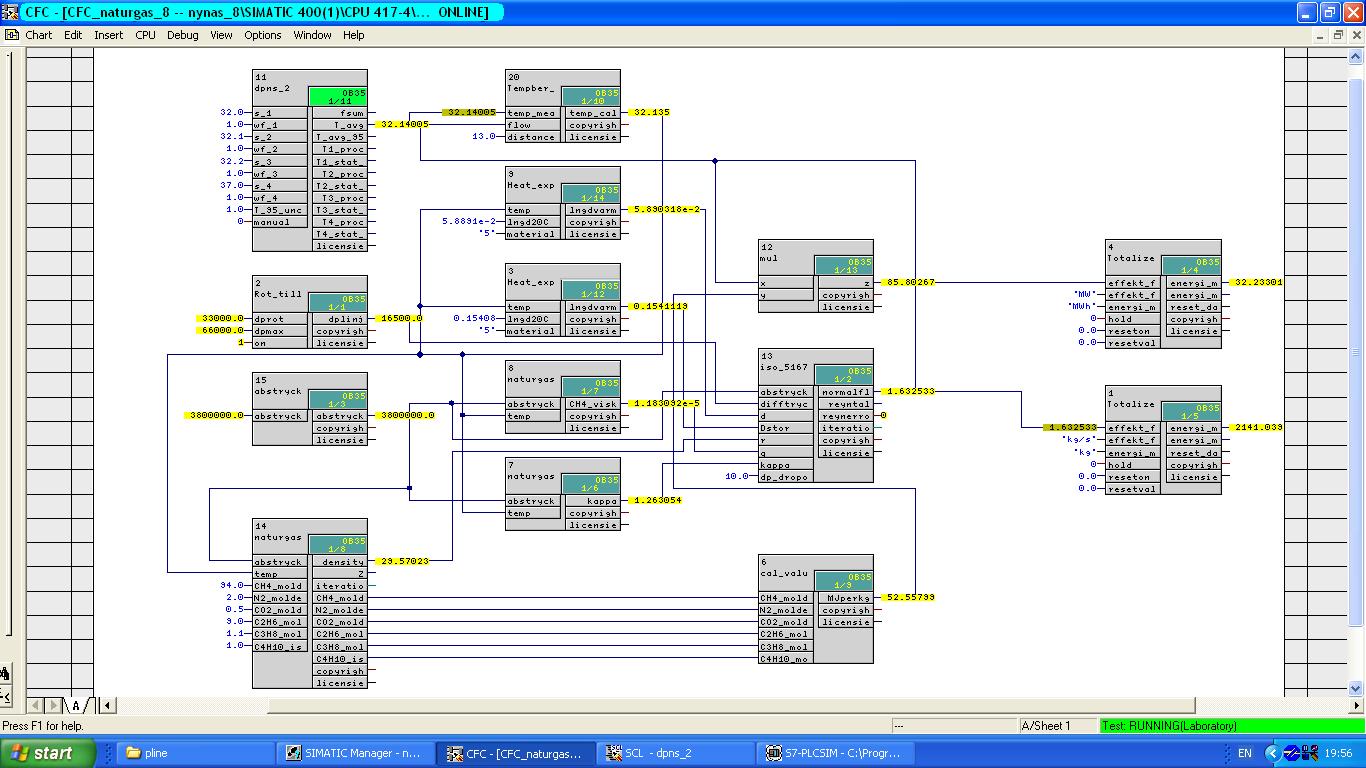Open the CPU menu
Image resolution: width=1366 pixels, height=768 pixels.
145,35
